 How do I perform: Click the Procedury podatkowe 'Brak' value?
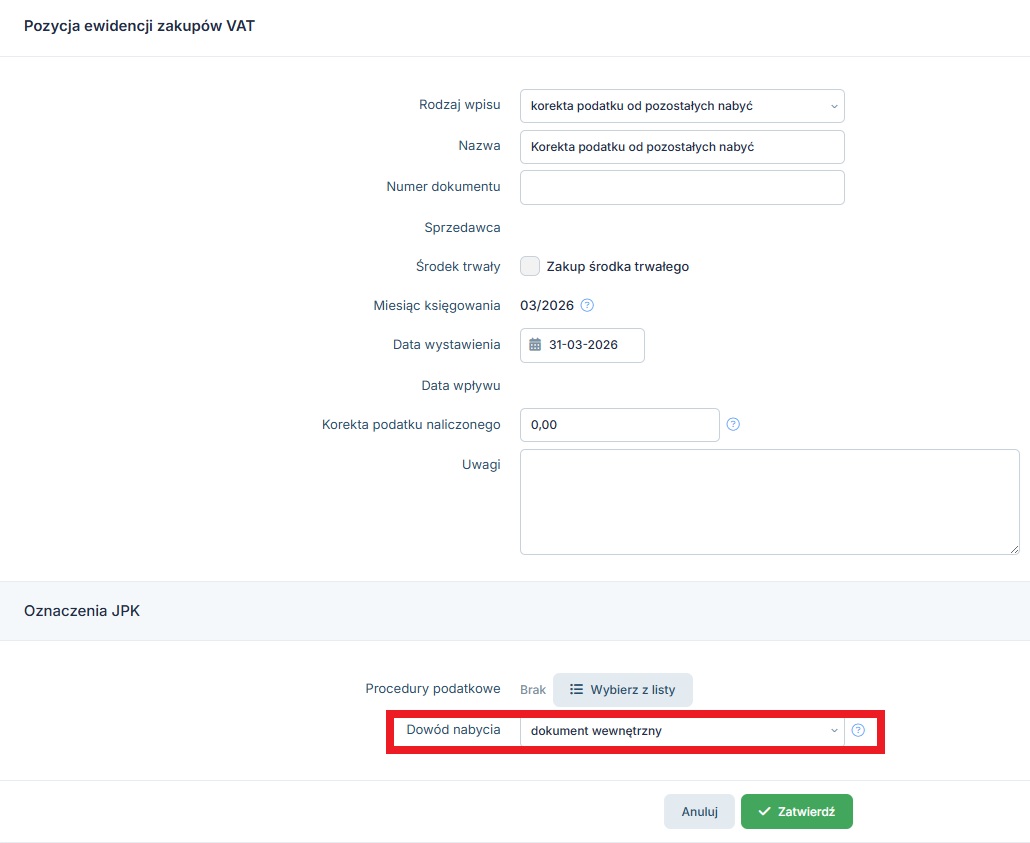pyautogui.click(x=533, y=689)
